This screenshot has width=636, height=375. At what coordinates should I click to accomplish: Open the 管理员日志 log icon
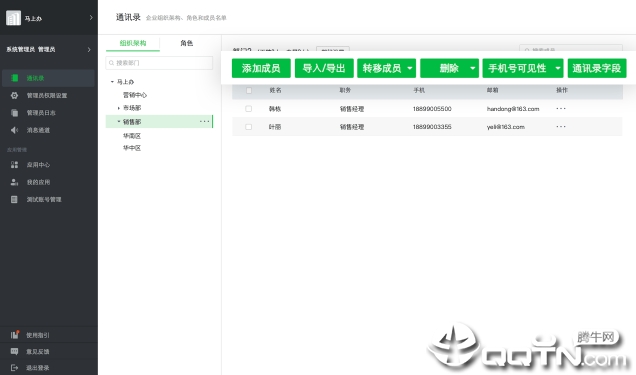click(x=14, y=113)
